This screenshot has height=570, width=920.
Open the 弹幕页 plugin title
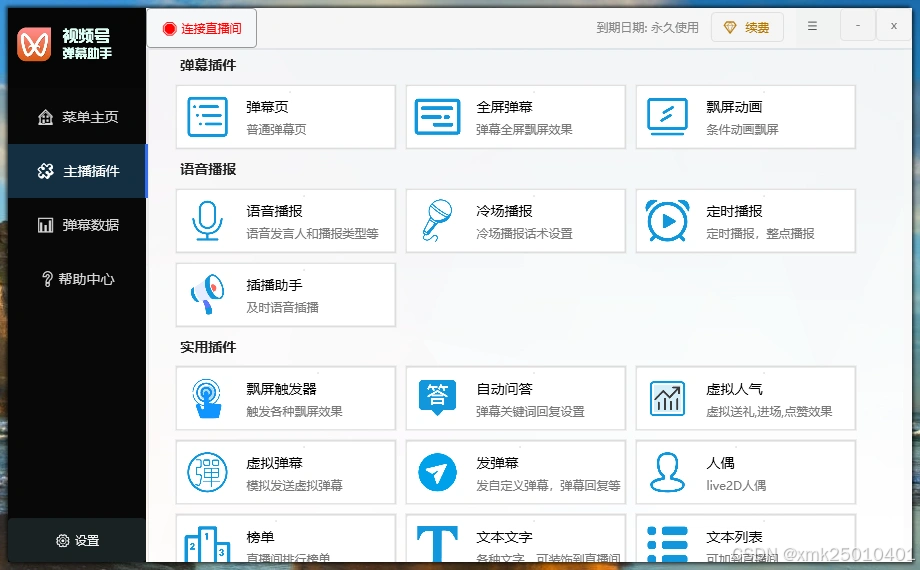(x=267, y=107)
